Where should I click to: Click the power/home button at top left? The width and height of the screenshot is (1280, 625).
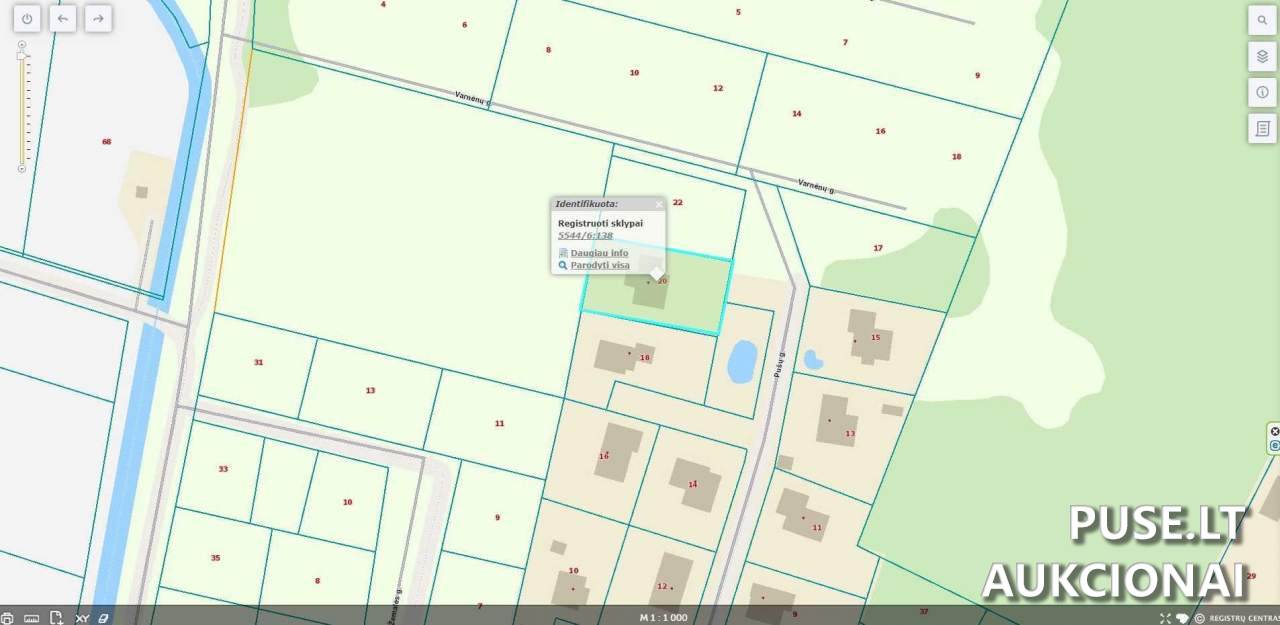27,18
